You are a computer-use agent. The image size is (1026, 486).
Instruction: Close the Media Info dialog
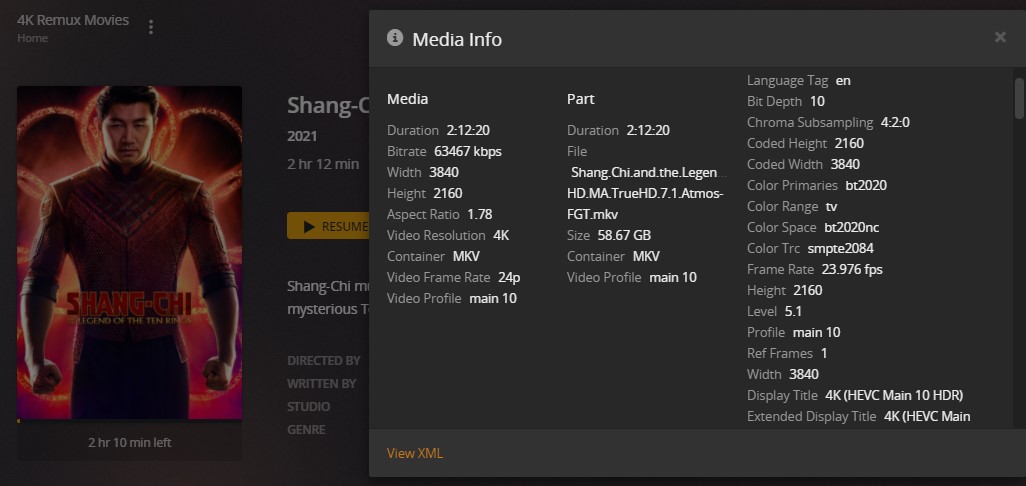1000,37
